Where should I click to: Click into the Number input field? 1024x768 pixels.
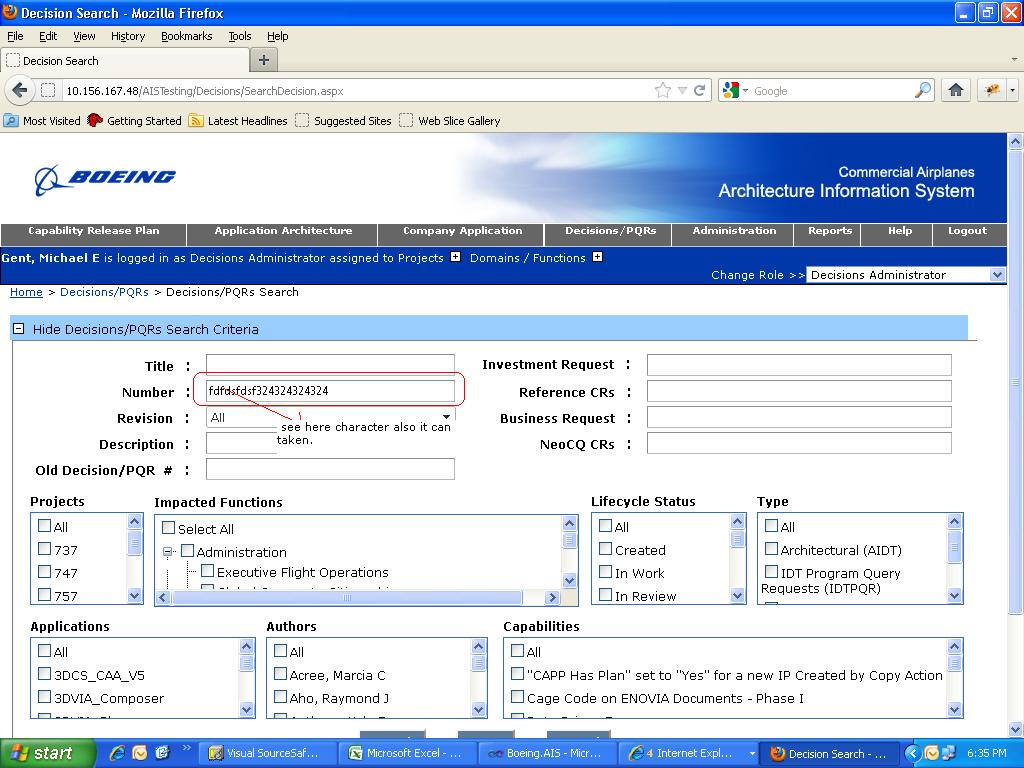pos(330,391)
